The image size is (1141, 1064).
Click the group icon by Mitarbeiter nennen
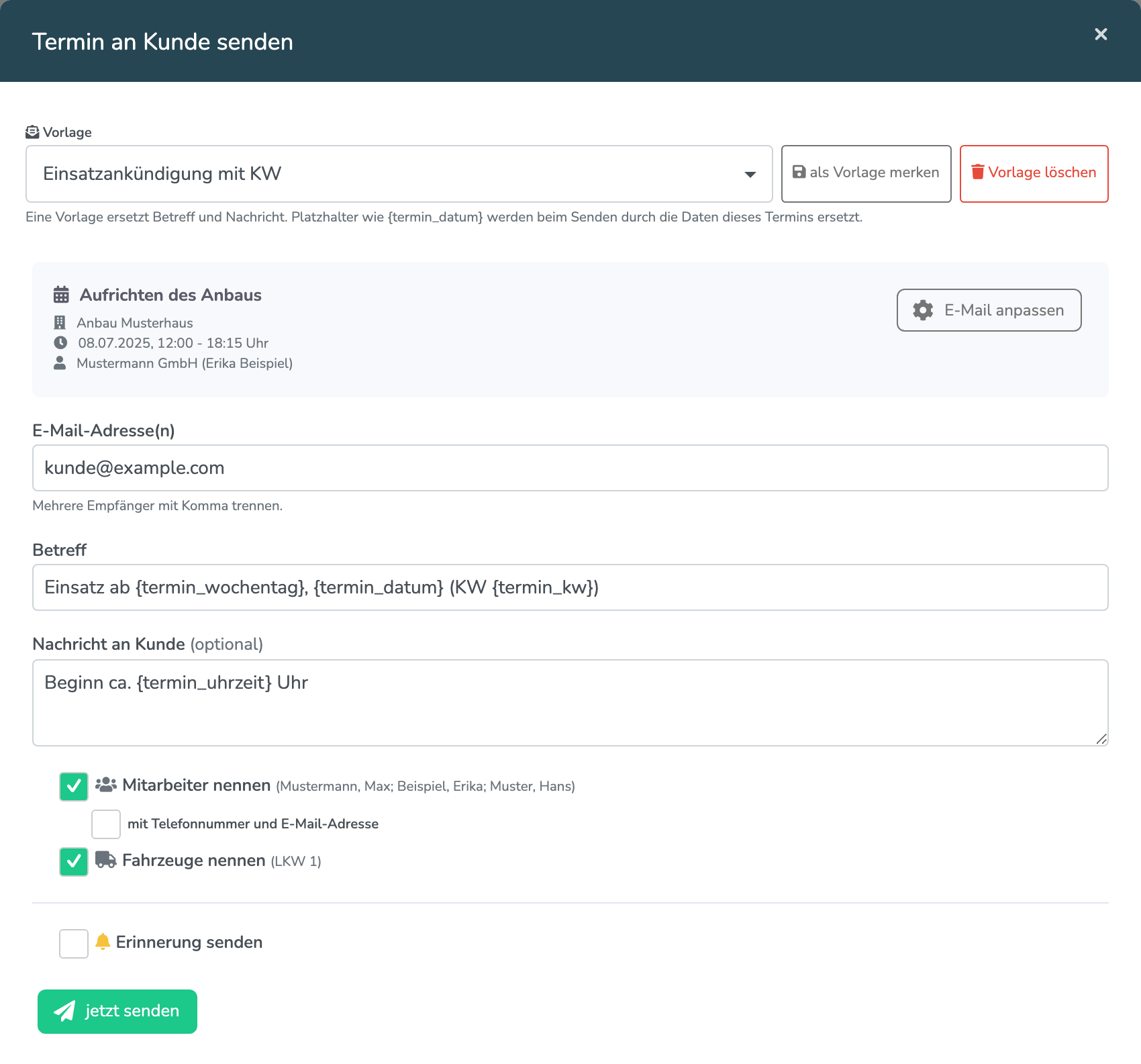click(x=106, y=785)
